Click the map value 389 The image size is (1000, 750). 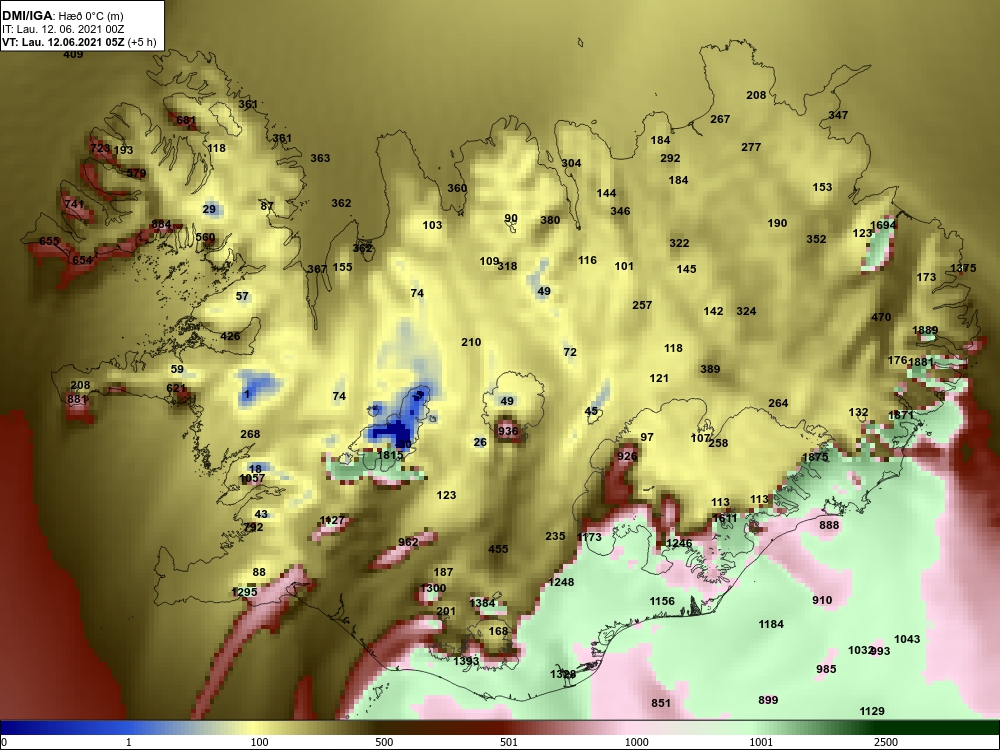point(710,369)
